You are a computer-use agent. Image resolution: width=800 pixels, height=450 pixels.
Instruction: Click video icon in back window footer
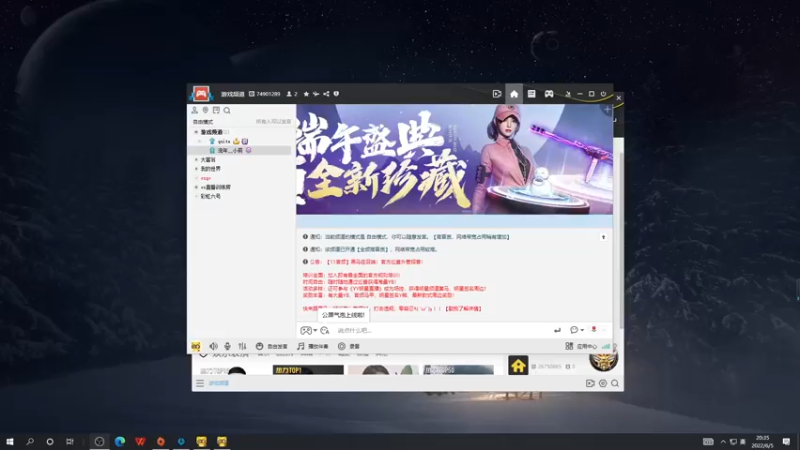click(590, 383)
